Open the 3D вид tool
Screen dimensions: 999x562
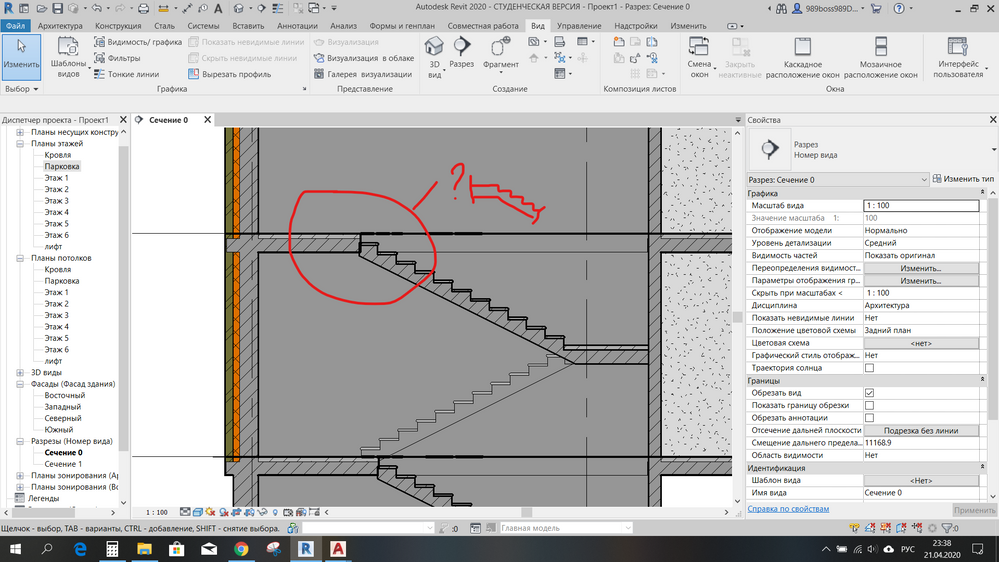click(434, 57)
